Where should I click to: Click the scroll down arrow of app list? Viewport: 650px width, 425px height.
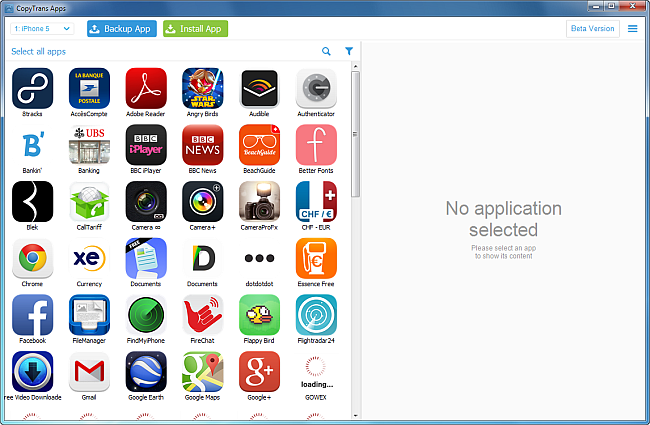click(355, 415)
